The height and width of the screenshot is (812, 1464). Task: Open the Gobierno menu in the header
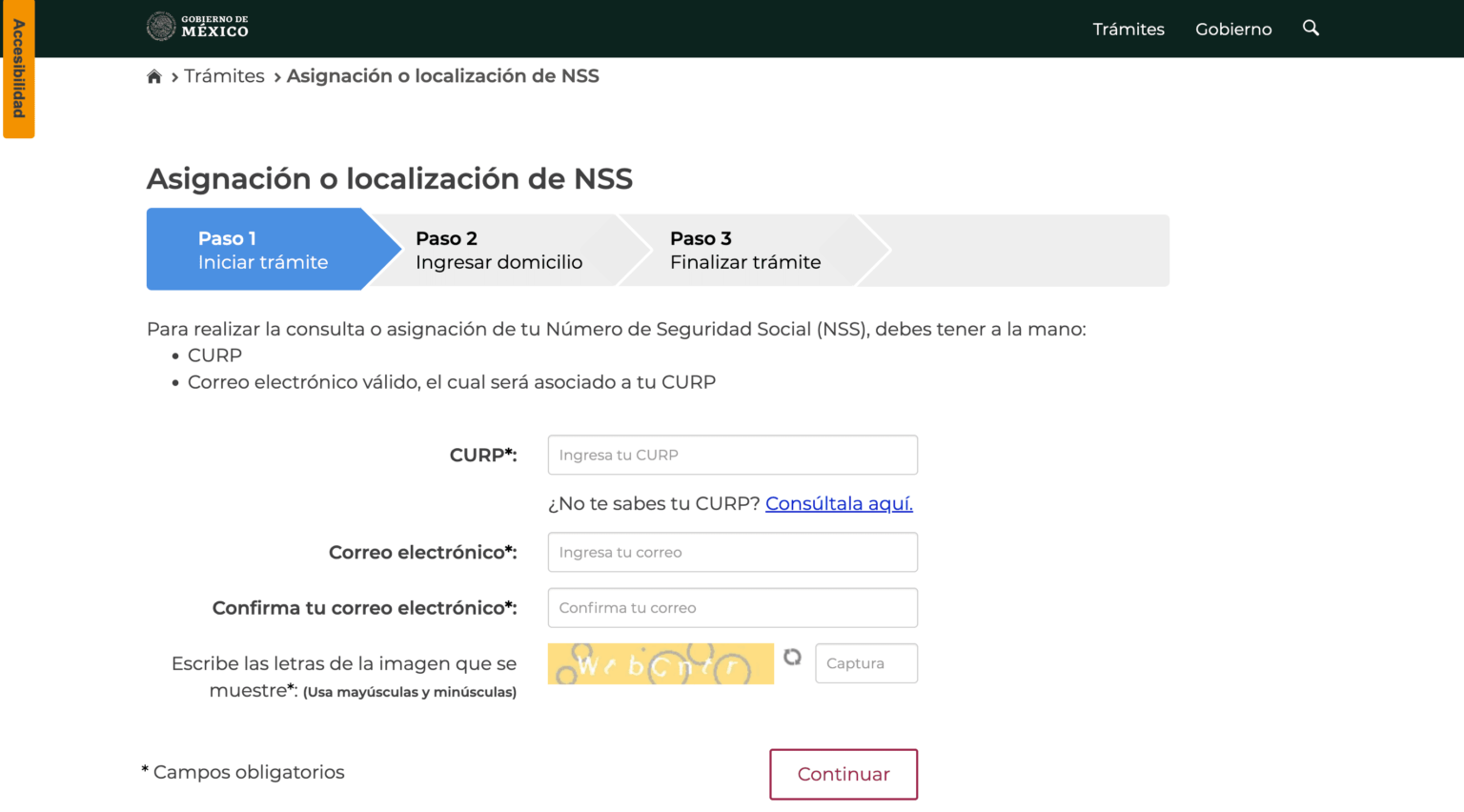pyautogui.click(x=1233, y=30)
